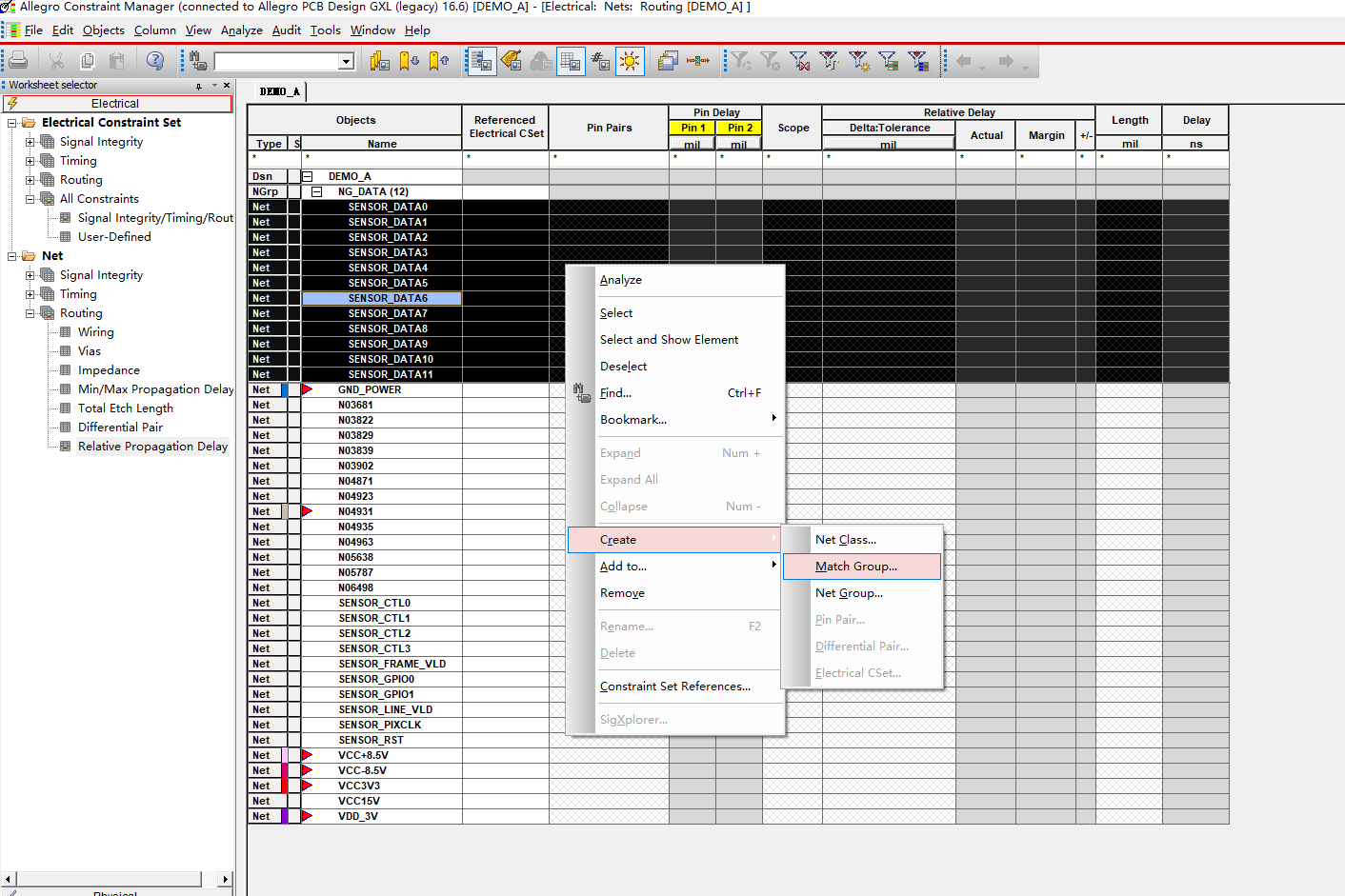Open the Audit menu in menu bar
Image resolution: width=1345 pixels, height=896 pixels.
(x=287, y=30)
